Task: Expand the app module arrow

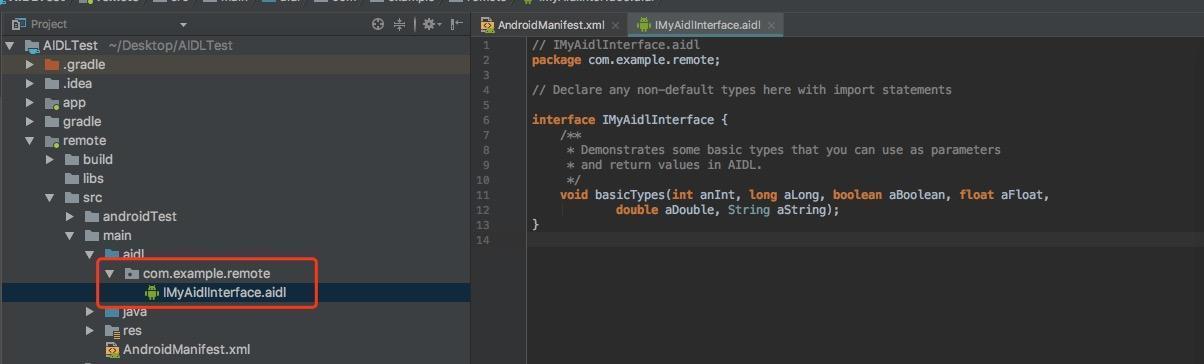Action: click(x=31, y=103)
